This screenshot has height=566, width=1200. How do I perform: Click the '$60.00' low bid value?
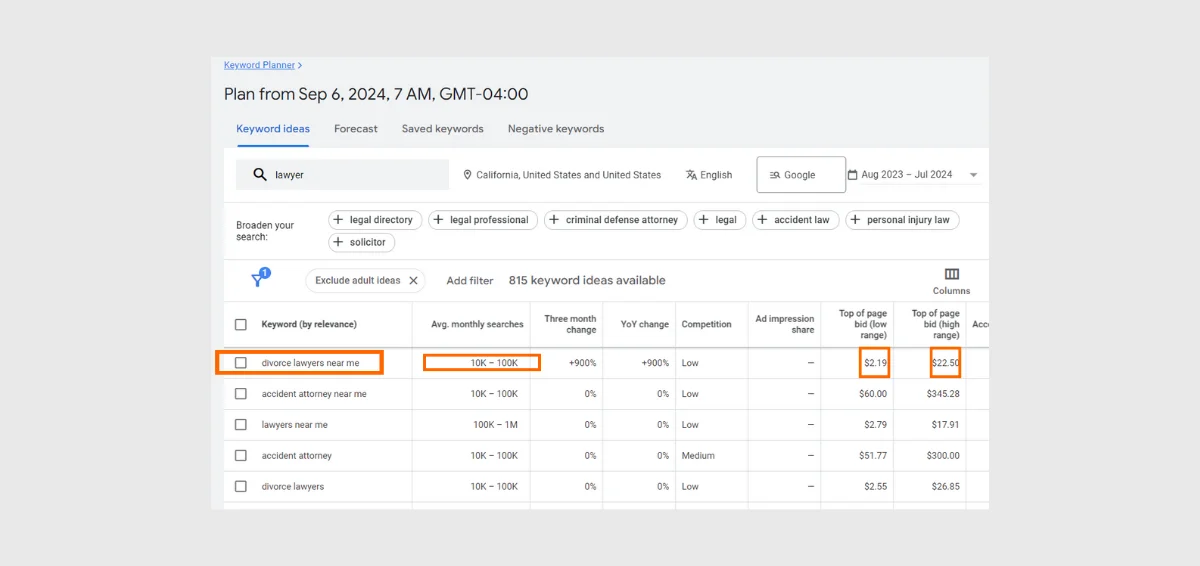tap(873, 394)
